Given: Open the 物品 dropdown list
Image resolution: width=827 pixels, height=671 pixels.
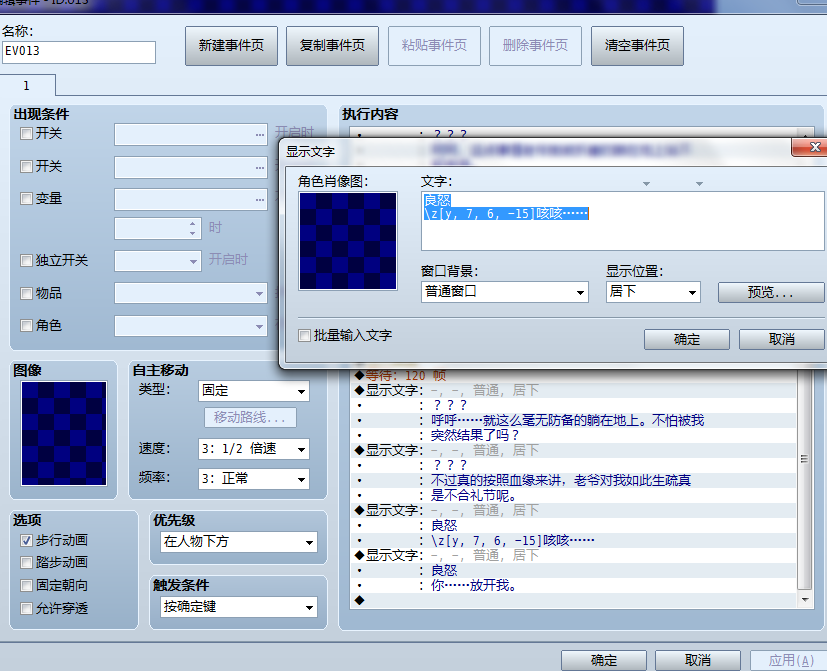Looking at the screenshot, I should [x=191, y=293].
